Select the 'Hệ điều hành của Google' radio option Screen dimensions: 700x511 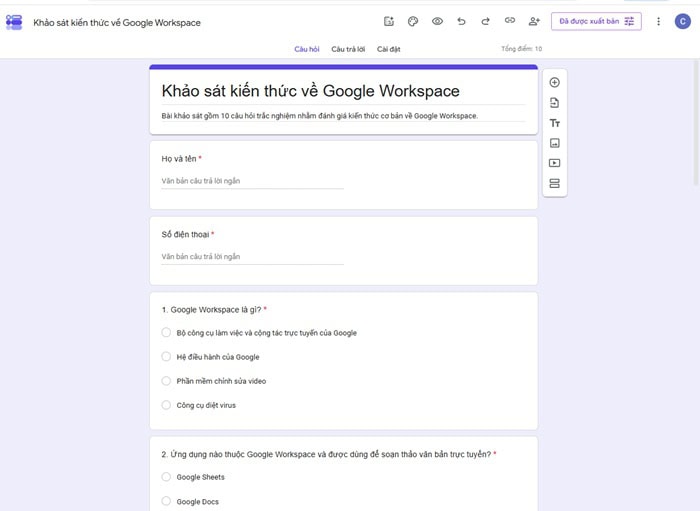[166, 357]
